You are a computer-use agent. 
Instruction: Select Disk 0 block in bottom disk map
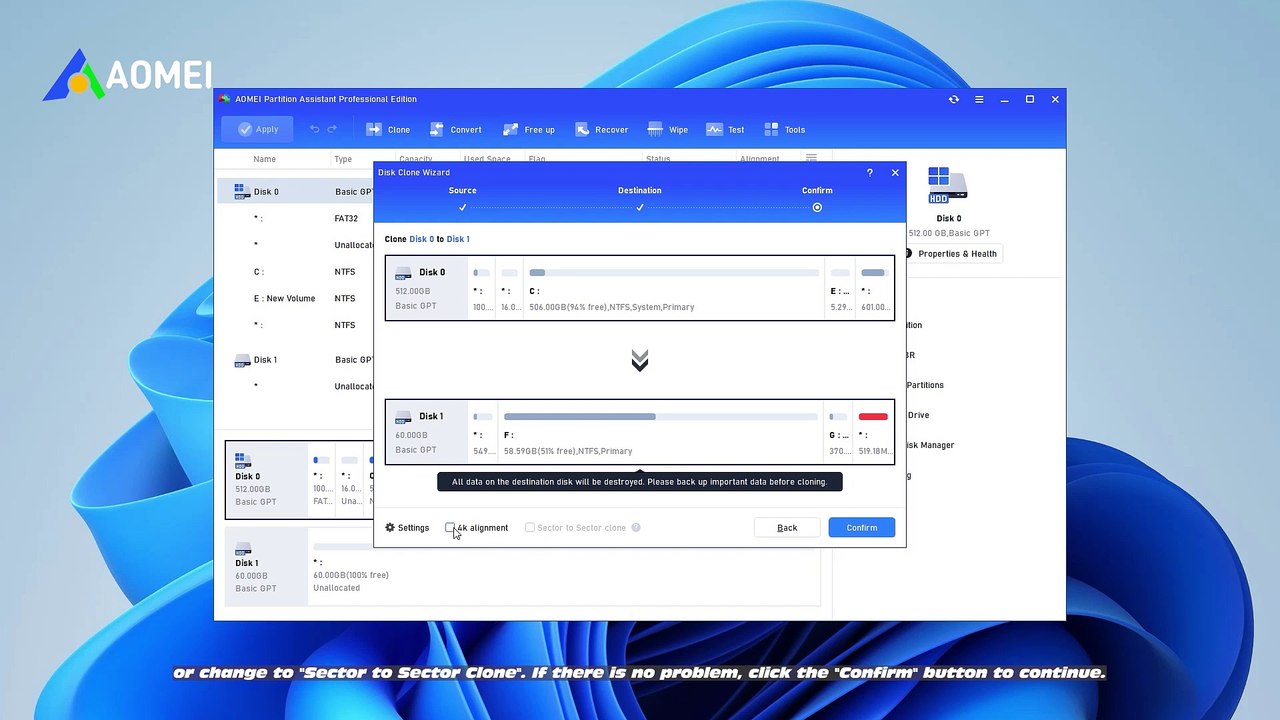pyautogui.click(x=265, y=479)
